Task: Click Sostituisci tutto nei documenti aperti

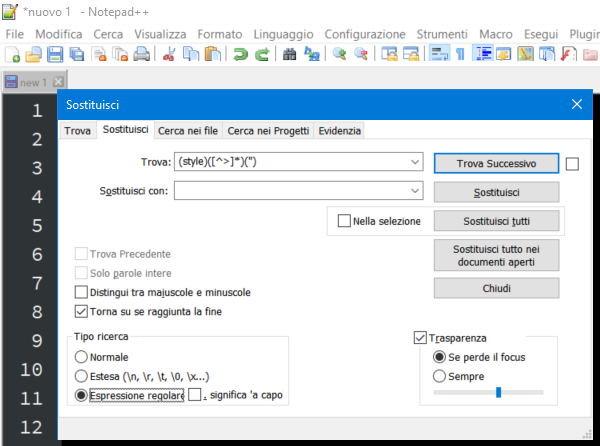Action: [x=496, y=256]
